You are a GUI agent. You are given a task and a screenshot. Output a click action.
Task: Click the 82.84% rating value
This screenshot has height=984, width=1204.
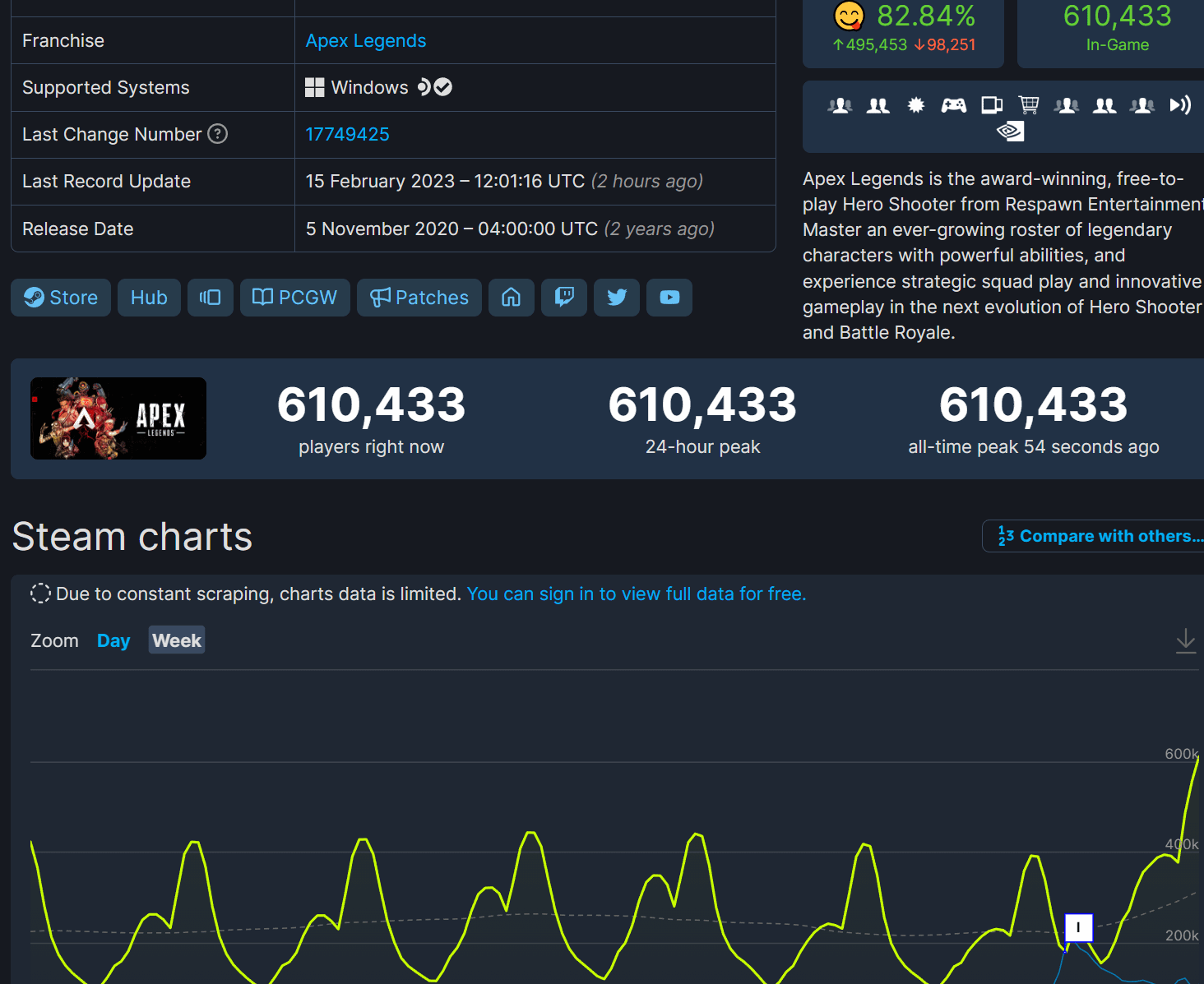pyautogui.click(x=926, y=16)
